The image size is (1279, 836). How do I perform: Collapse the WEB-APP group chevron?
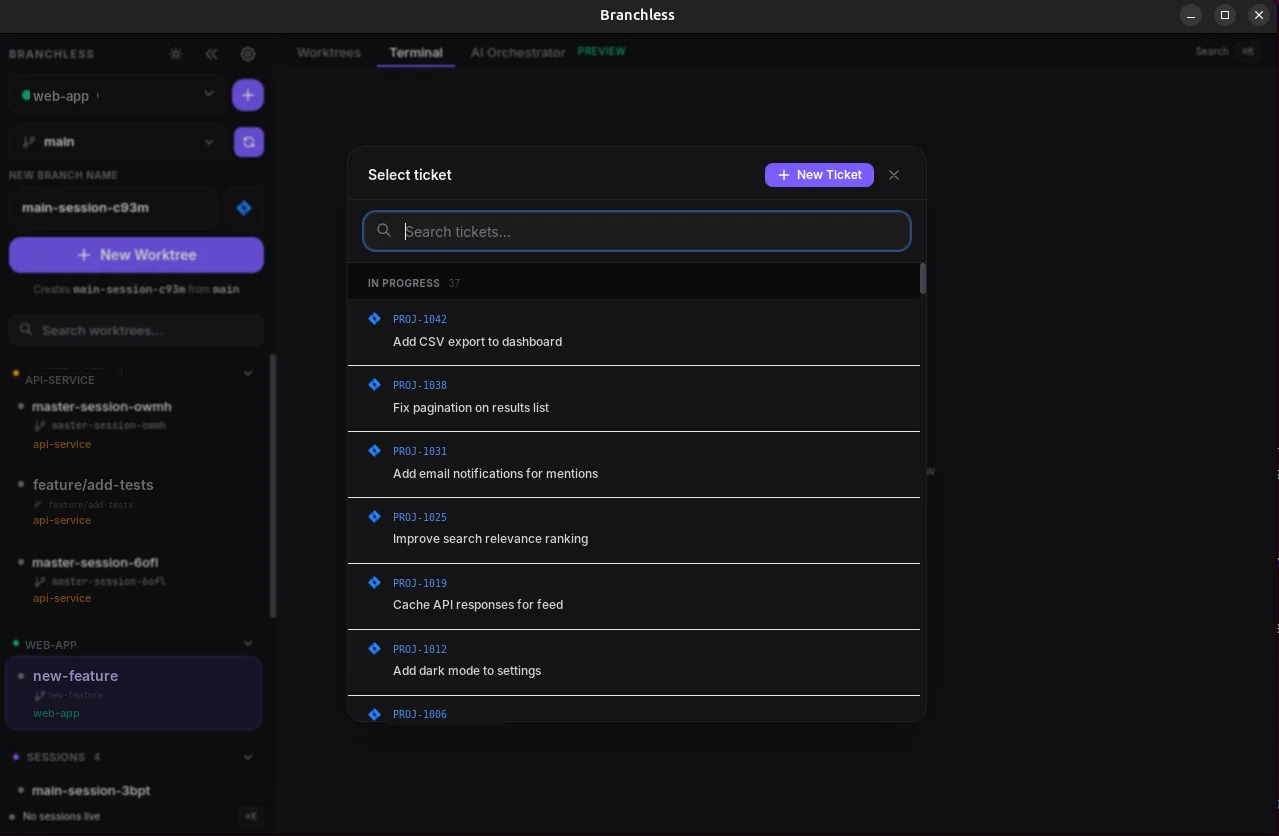(248, 644)
